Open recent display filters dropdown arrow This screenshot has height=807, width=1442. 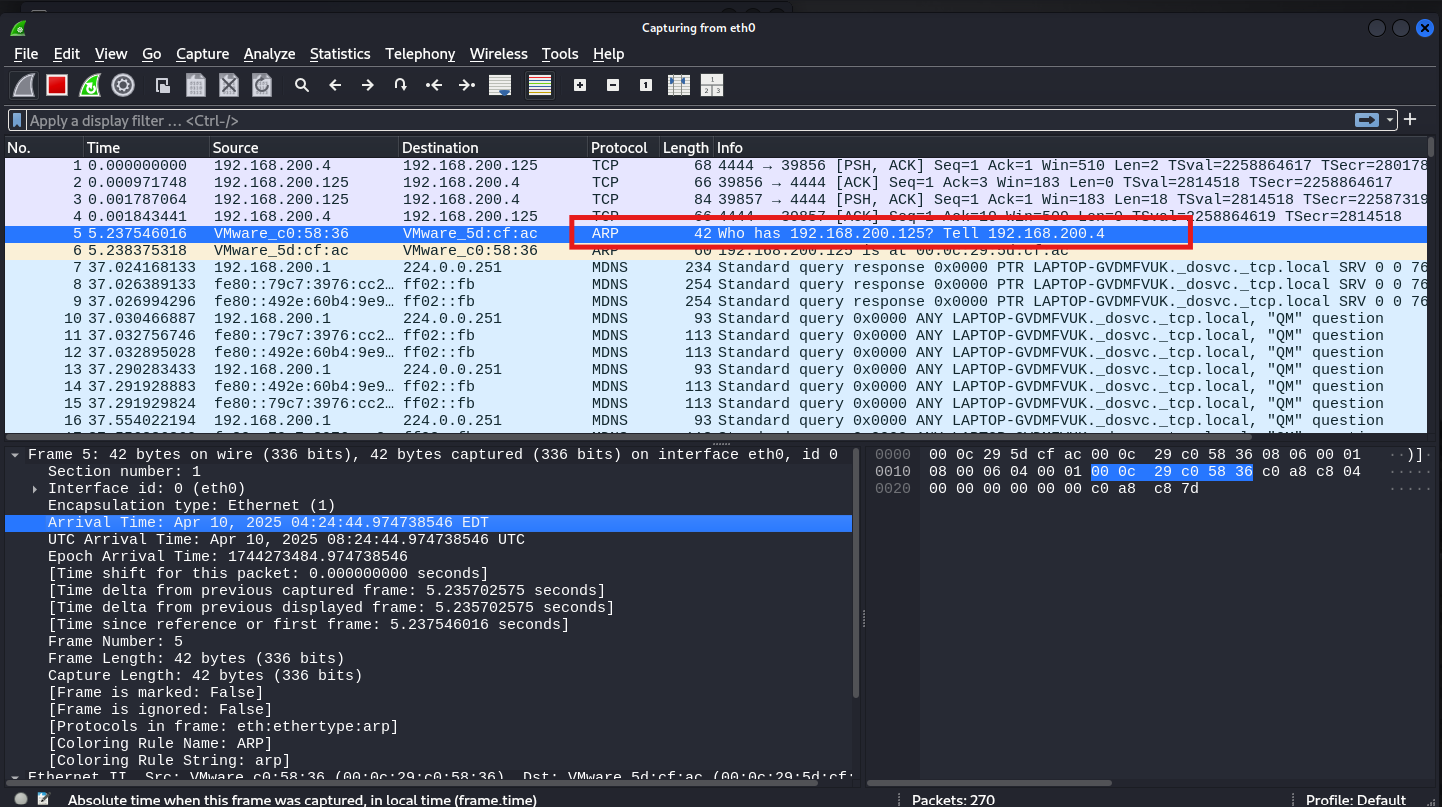point(1390,120)
